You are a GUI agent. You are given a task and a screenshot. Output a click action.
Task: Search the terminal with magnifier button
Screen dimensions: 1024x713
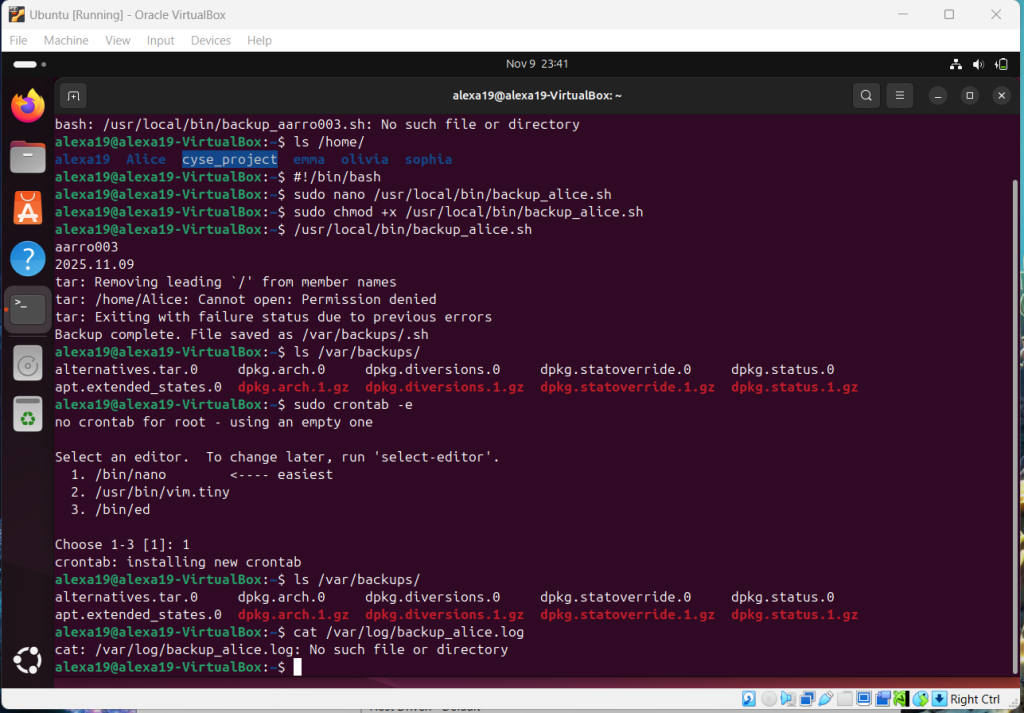(866, 96)
